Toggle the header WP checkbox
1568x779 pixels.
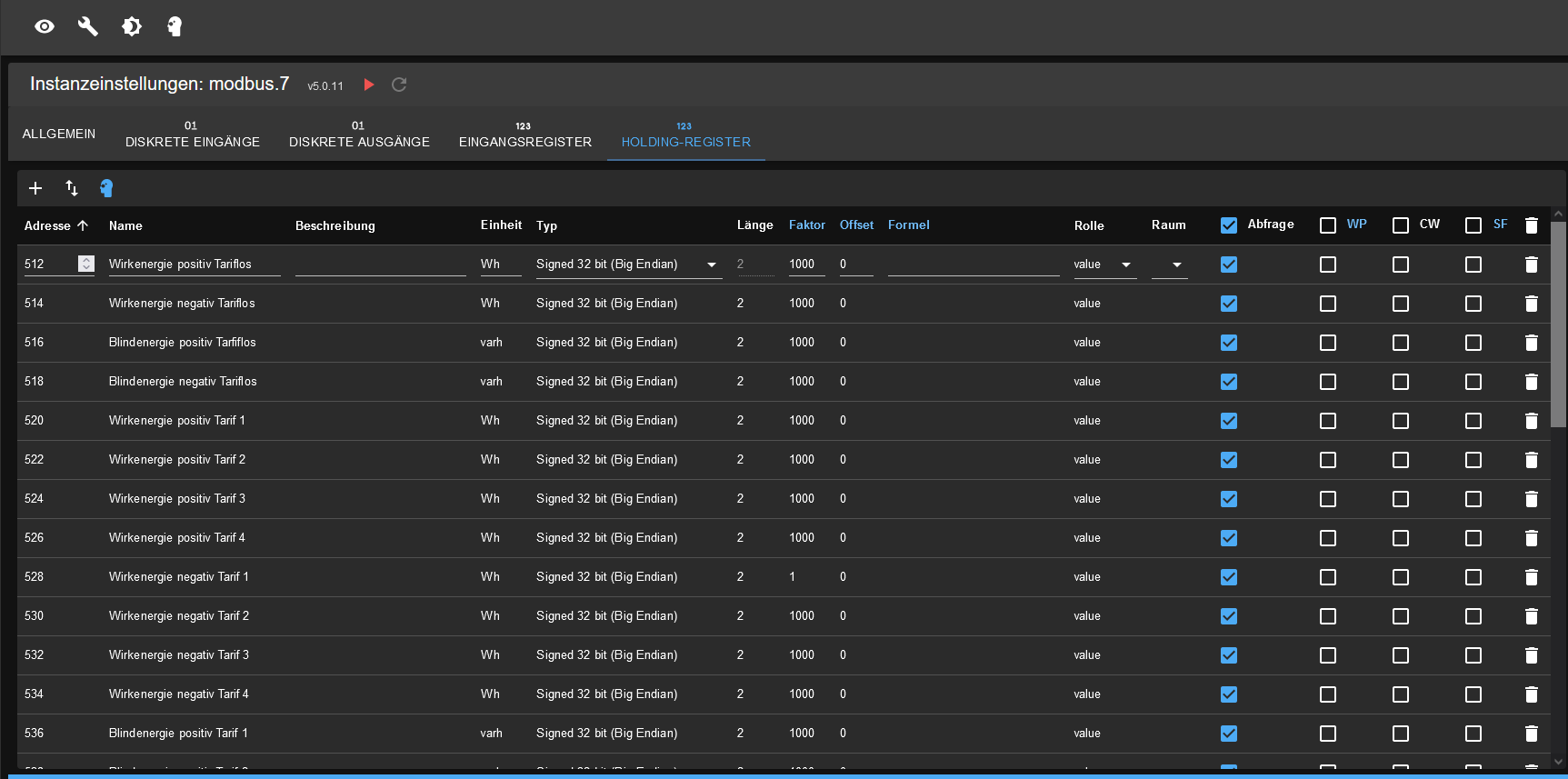pos(1328,225)
